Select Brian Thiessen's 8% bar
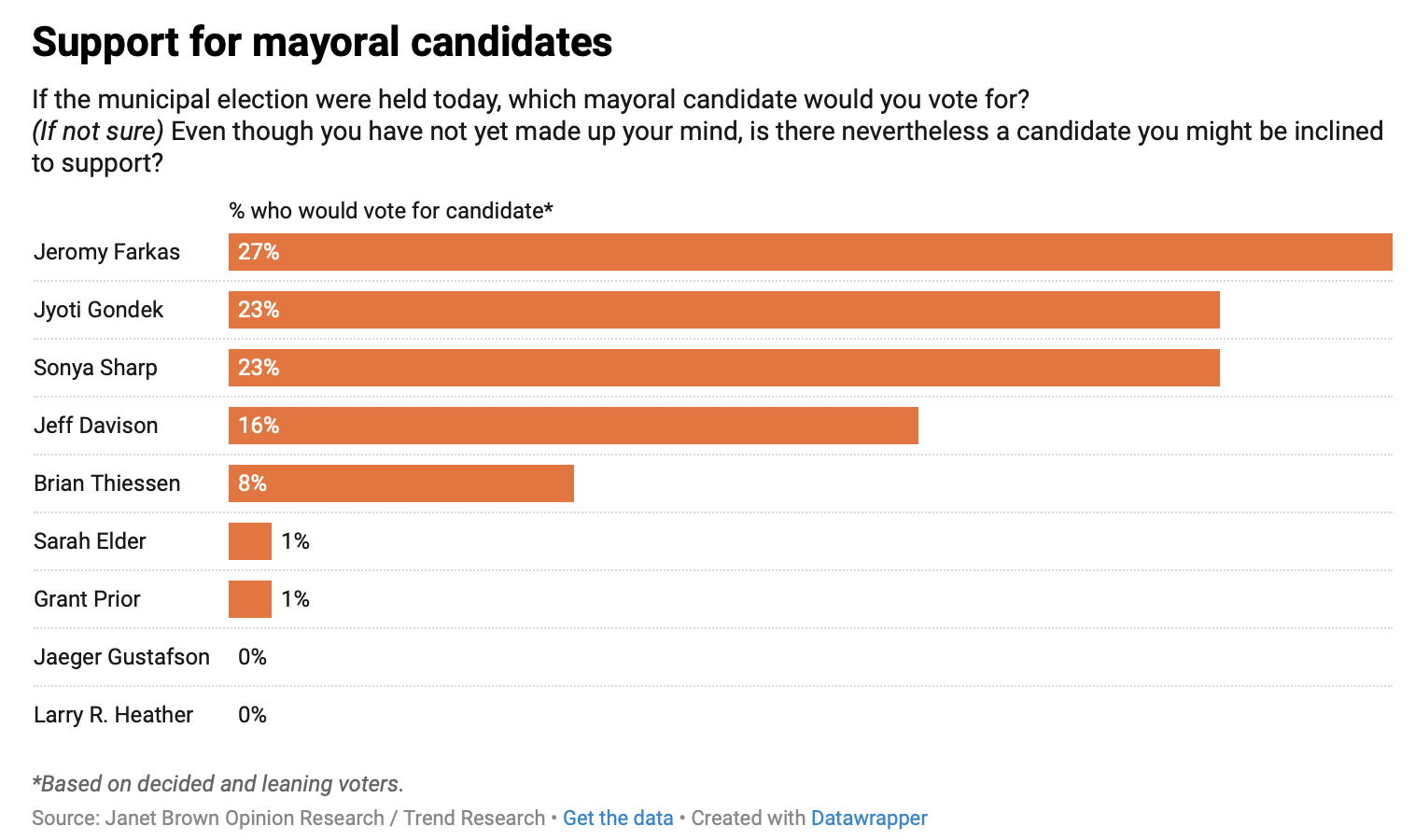The height and width of the screenshot is (840, 1415). pos(401,483)
